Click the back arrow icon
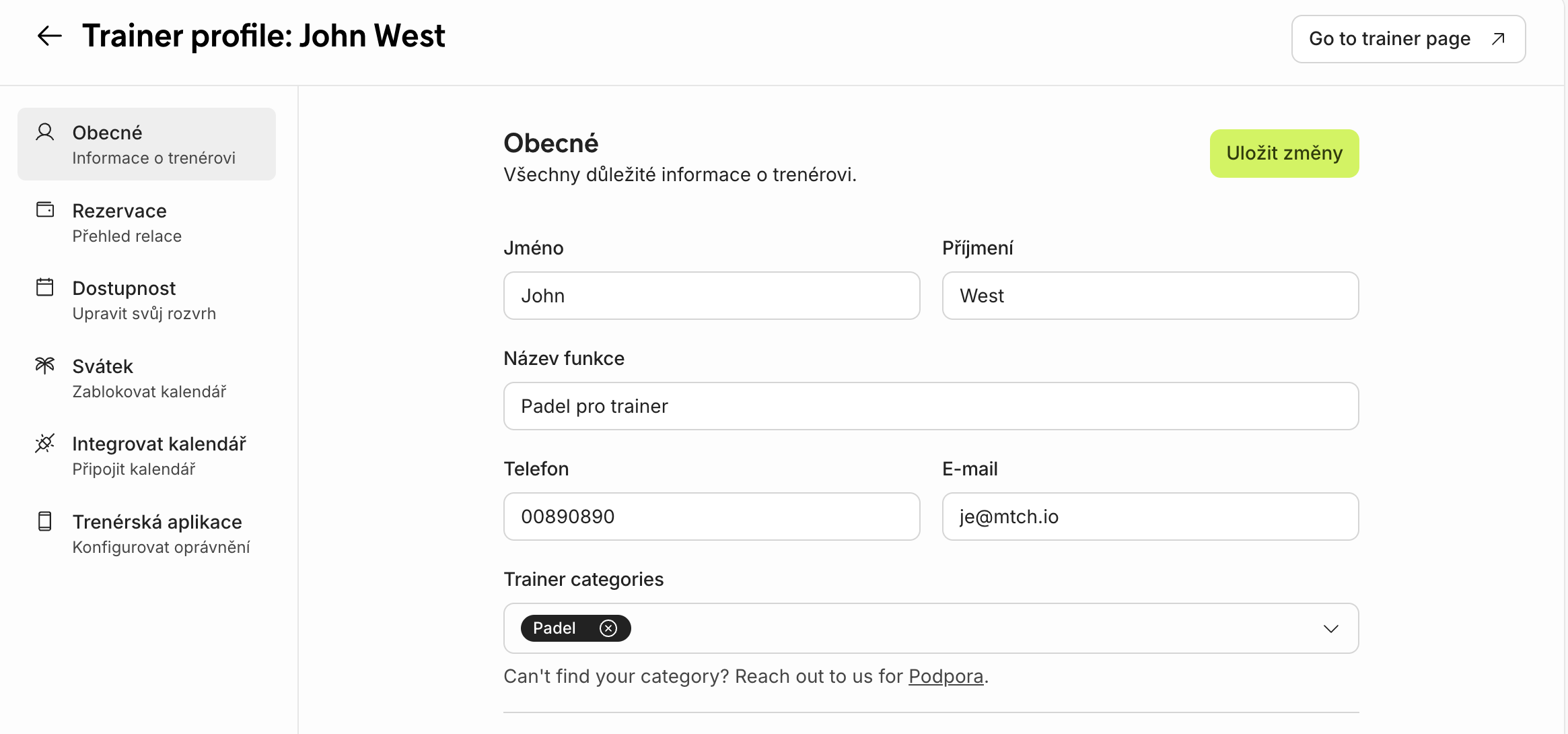The height and width of the screenshot is (734, 1568). 49,36
